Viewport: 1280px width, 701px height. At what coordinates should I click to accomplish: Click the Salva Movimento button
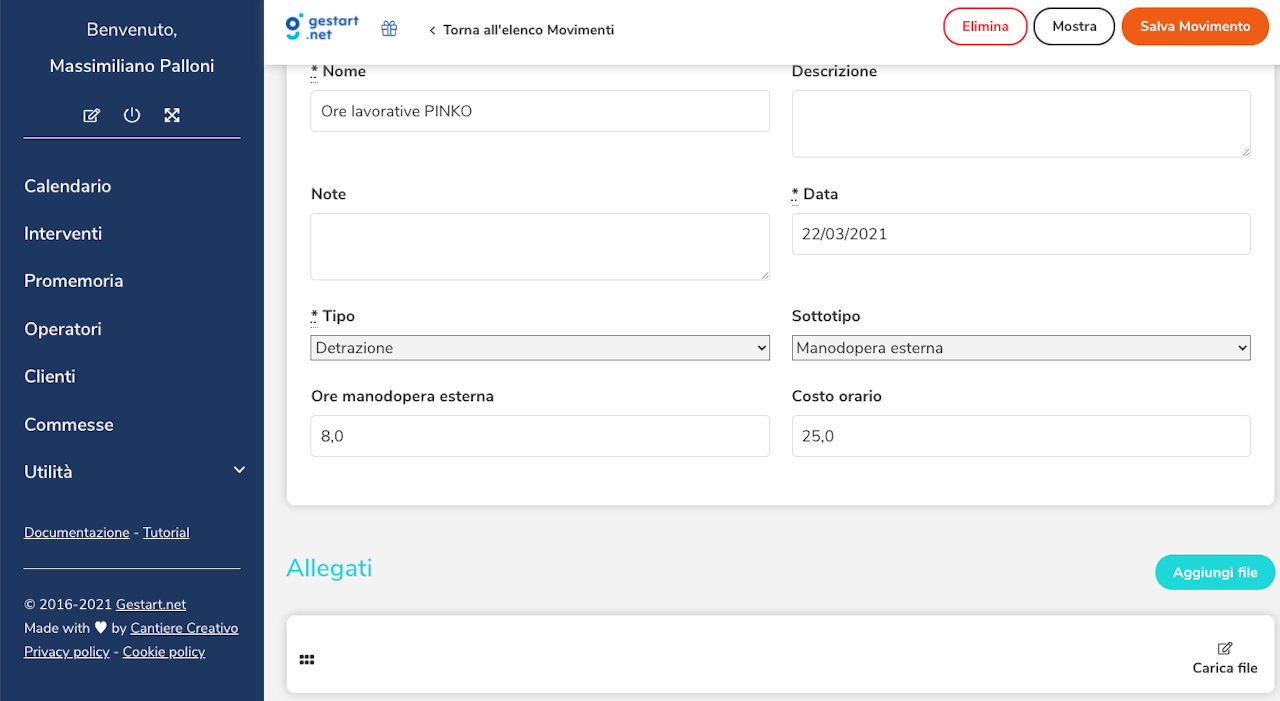[1195, 27]
